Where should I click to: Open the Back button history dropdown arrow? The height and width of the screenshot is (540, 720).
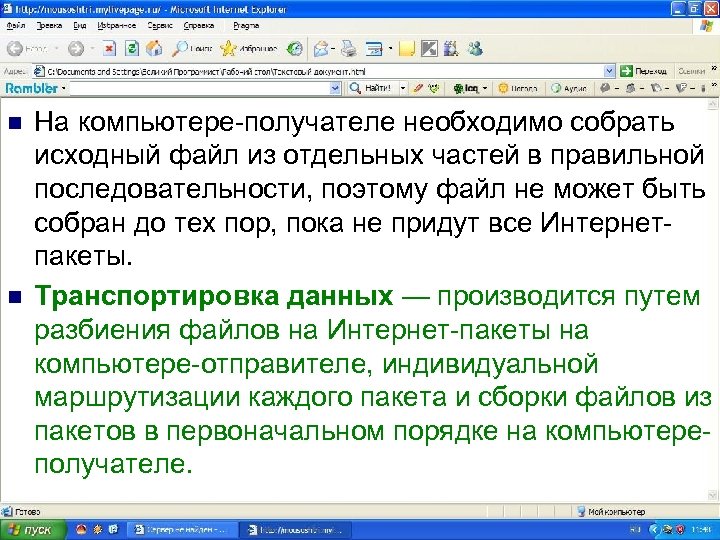pyautogui.click(x=56, y=48)
